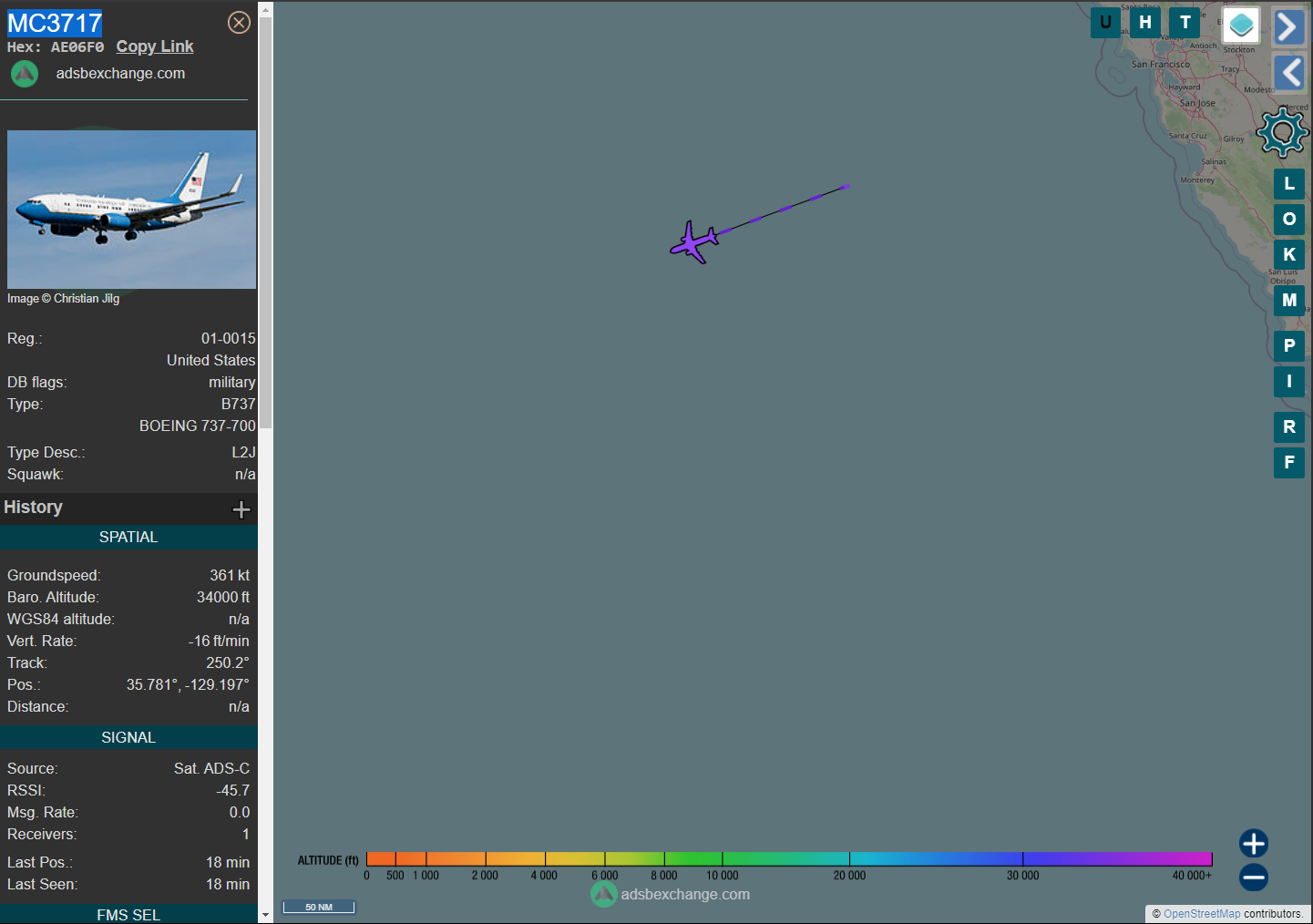1313x924 pixels.
Task: Toggle the P map option button
Action: pos(1289,346)
